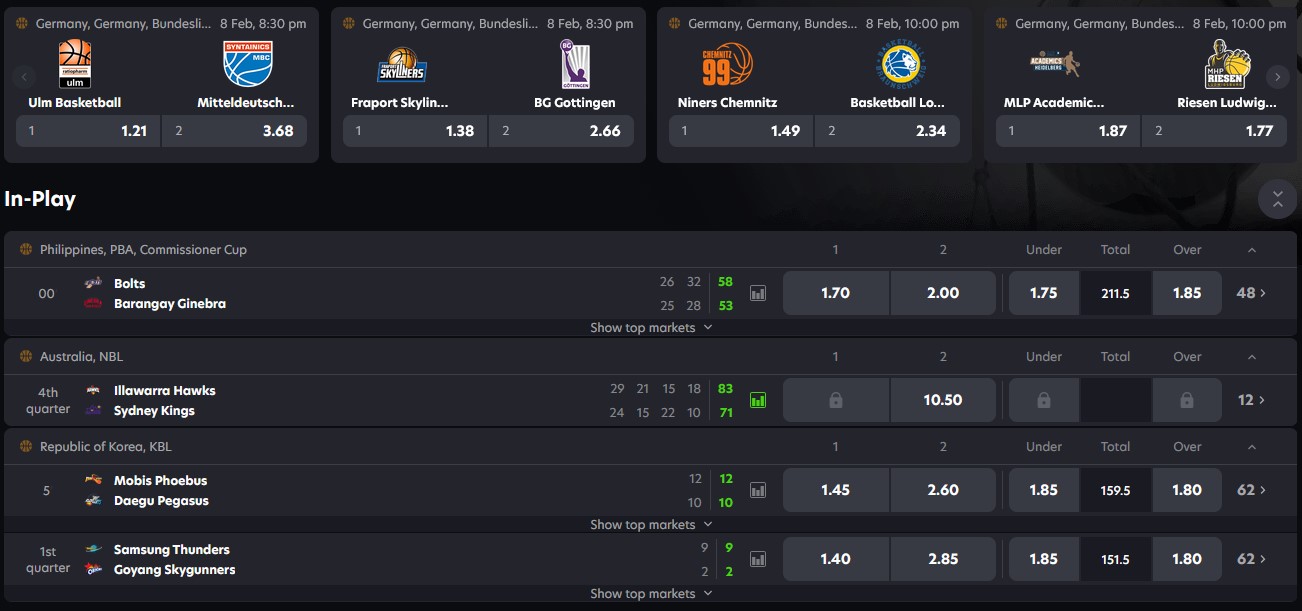Bet on Ulm Basketball at 1.21 odds

click(87, 130)
